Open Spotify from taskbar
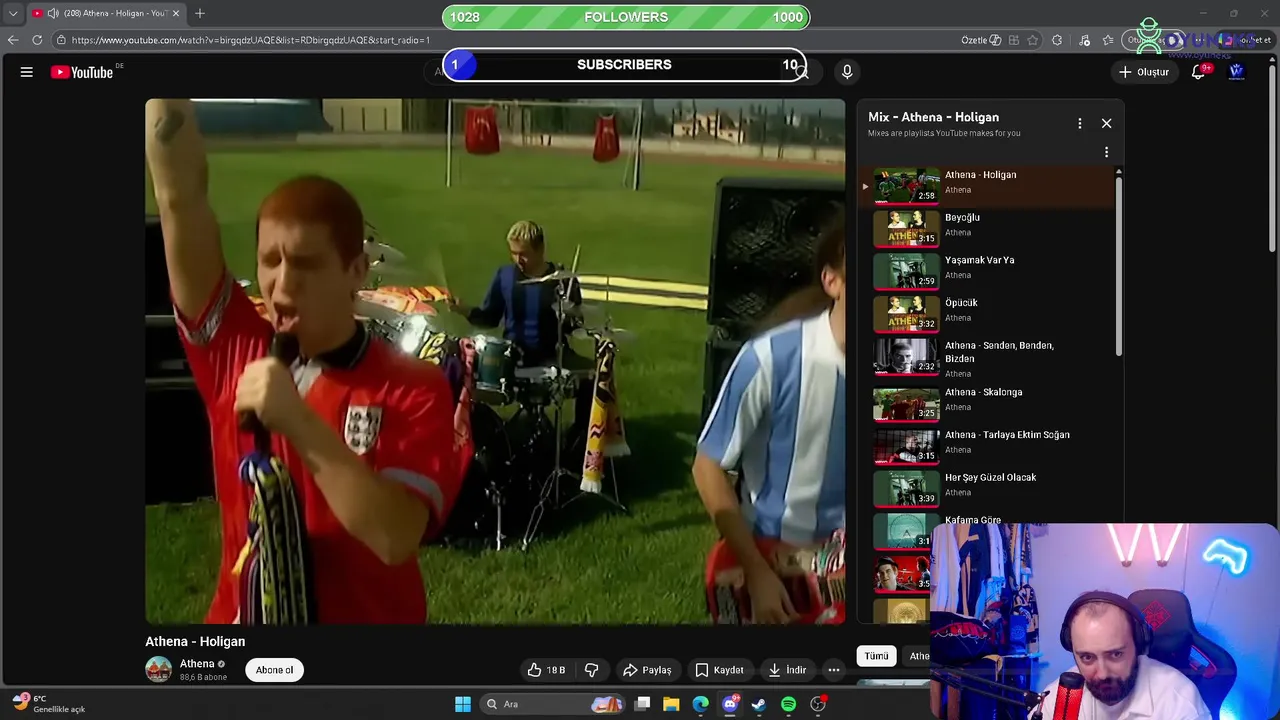 (789, 704)
